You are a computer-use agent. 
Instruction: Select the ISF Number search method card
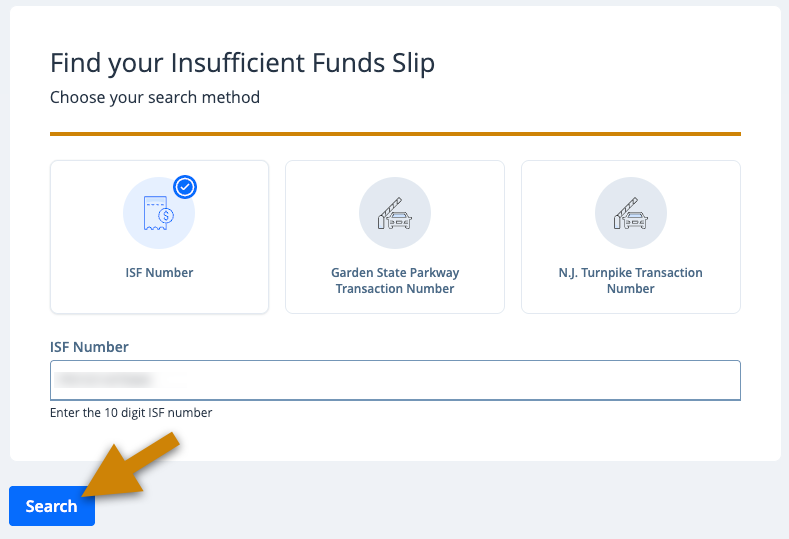(160, 237)
